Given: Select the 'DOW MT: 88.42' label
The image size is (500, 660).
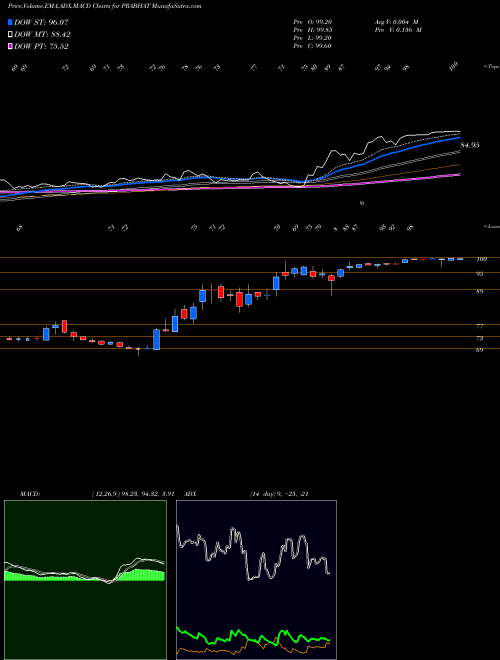Looking at the screenshot, I should (42, 35).
